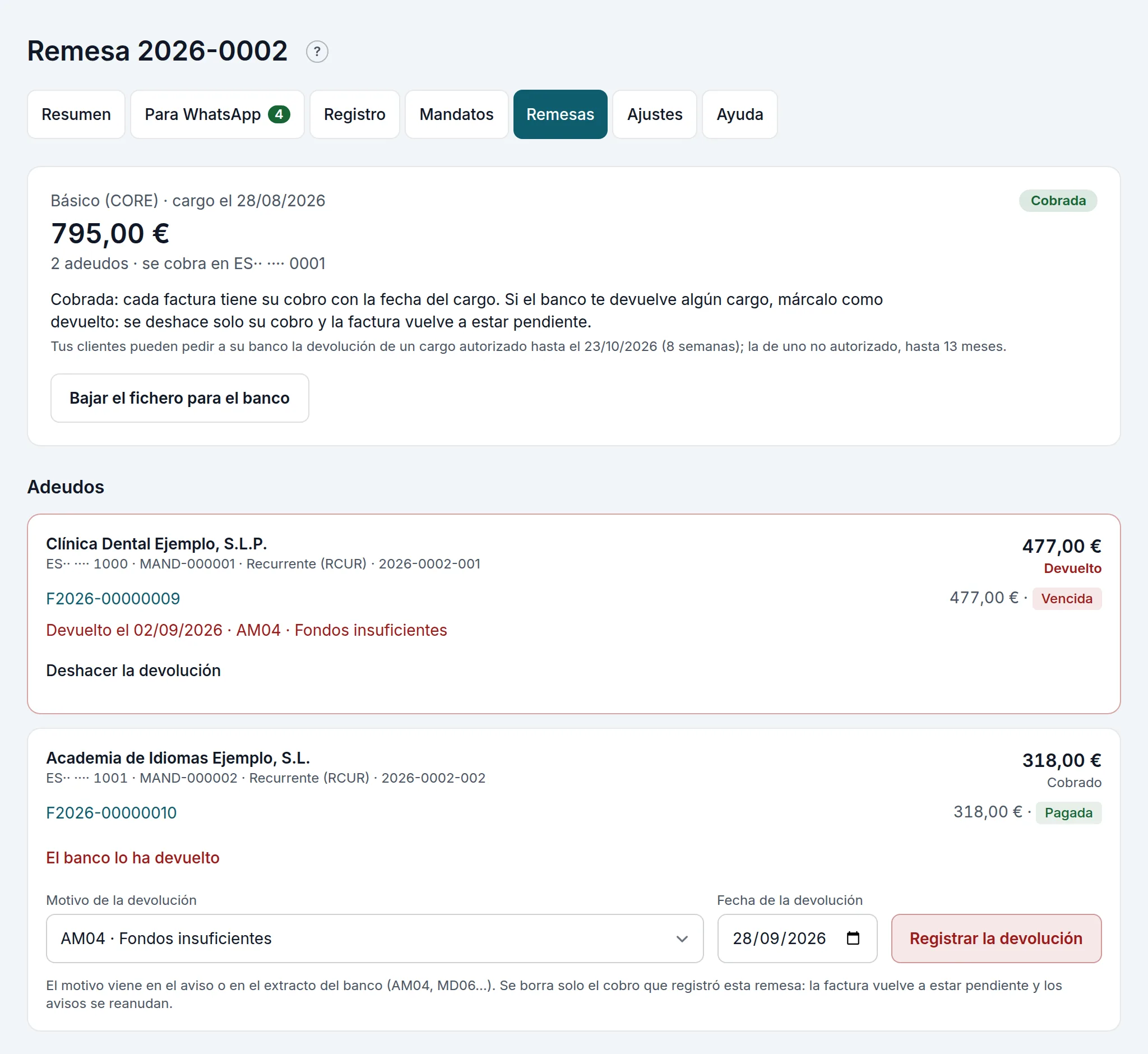The image size is (1148, 1054).
Task: Click Clínica Dental Ejemplo, S.L.P. name
Action: [156, 544]
